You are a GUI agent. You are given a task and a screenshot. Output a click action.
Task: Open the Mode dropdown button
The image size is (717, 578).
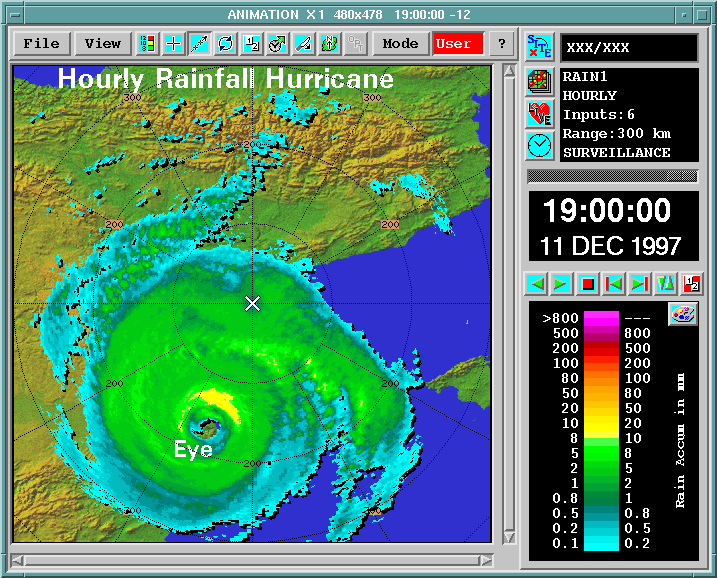click(401, 44)
